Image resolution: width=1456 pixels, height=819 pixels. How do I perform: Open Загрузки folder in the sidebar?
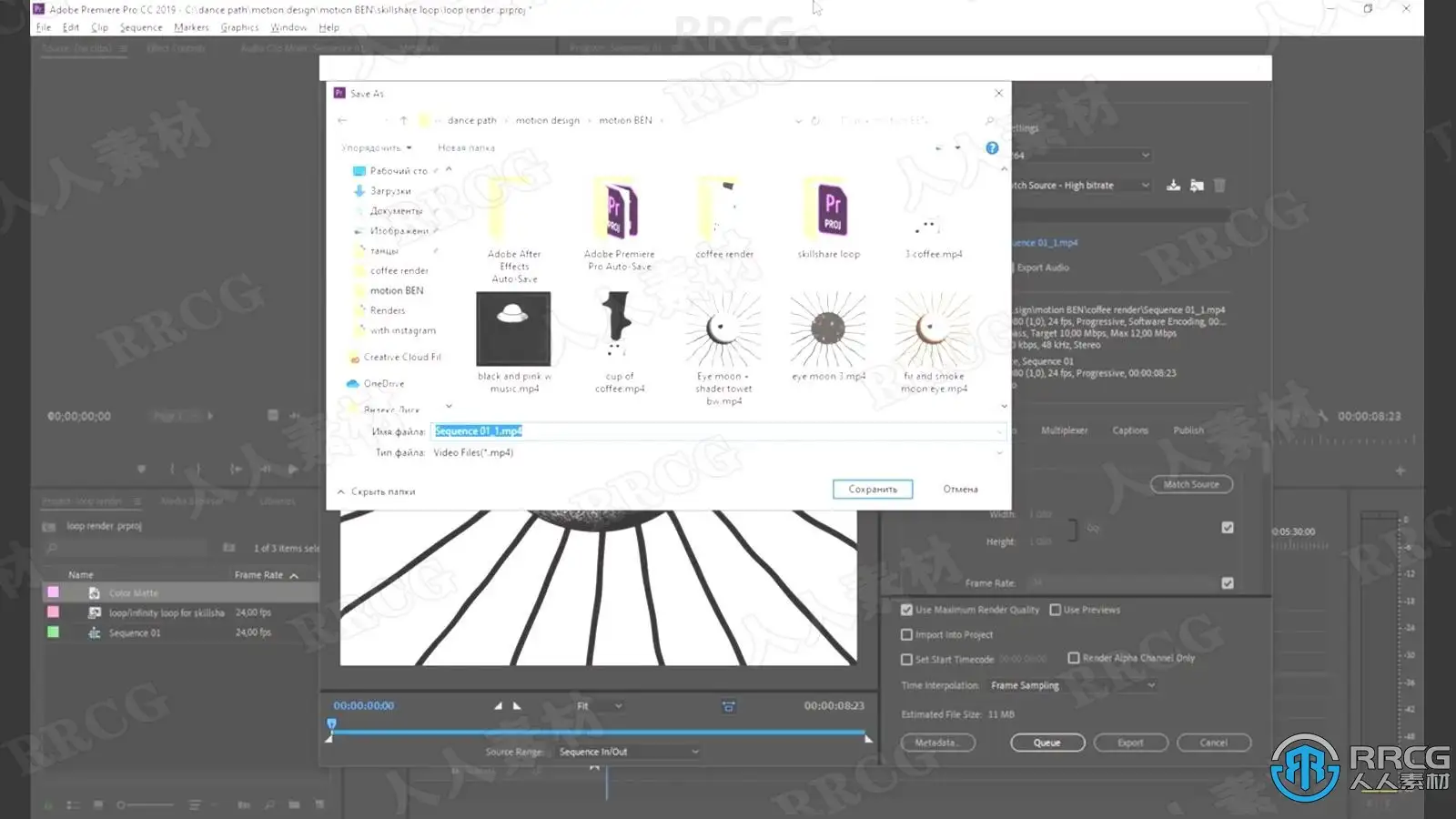[382, 191]
